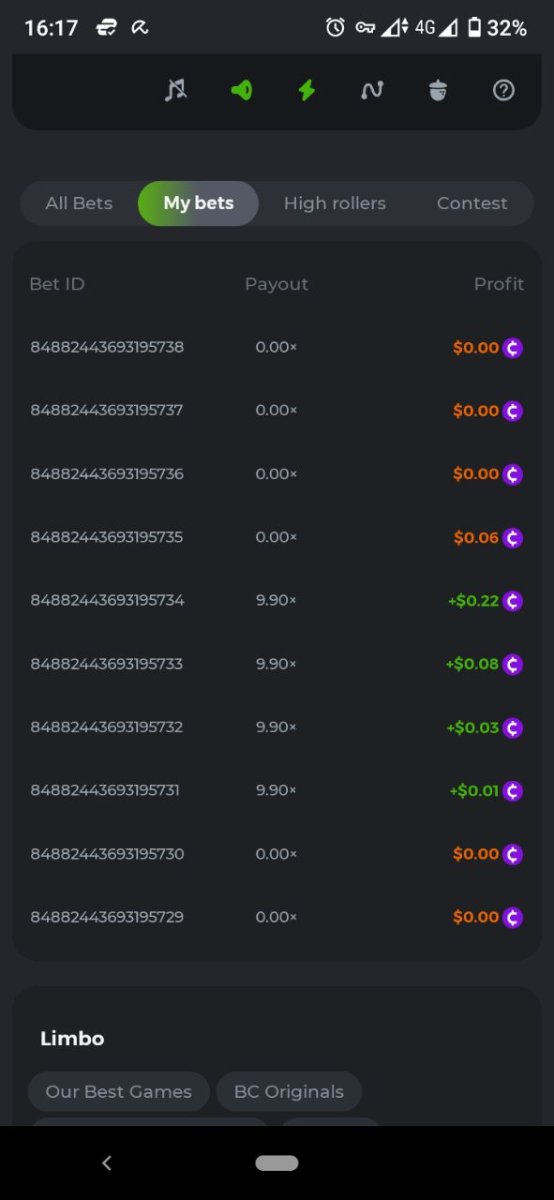
Task: Open the question mark help icon
Action: click(504, 90)
